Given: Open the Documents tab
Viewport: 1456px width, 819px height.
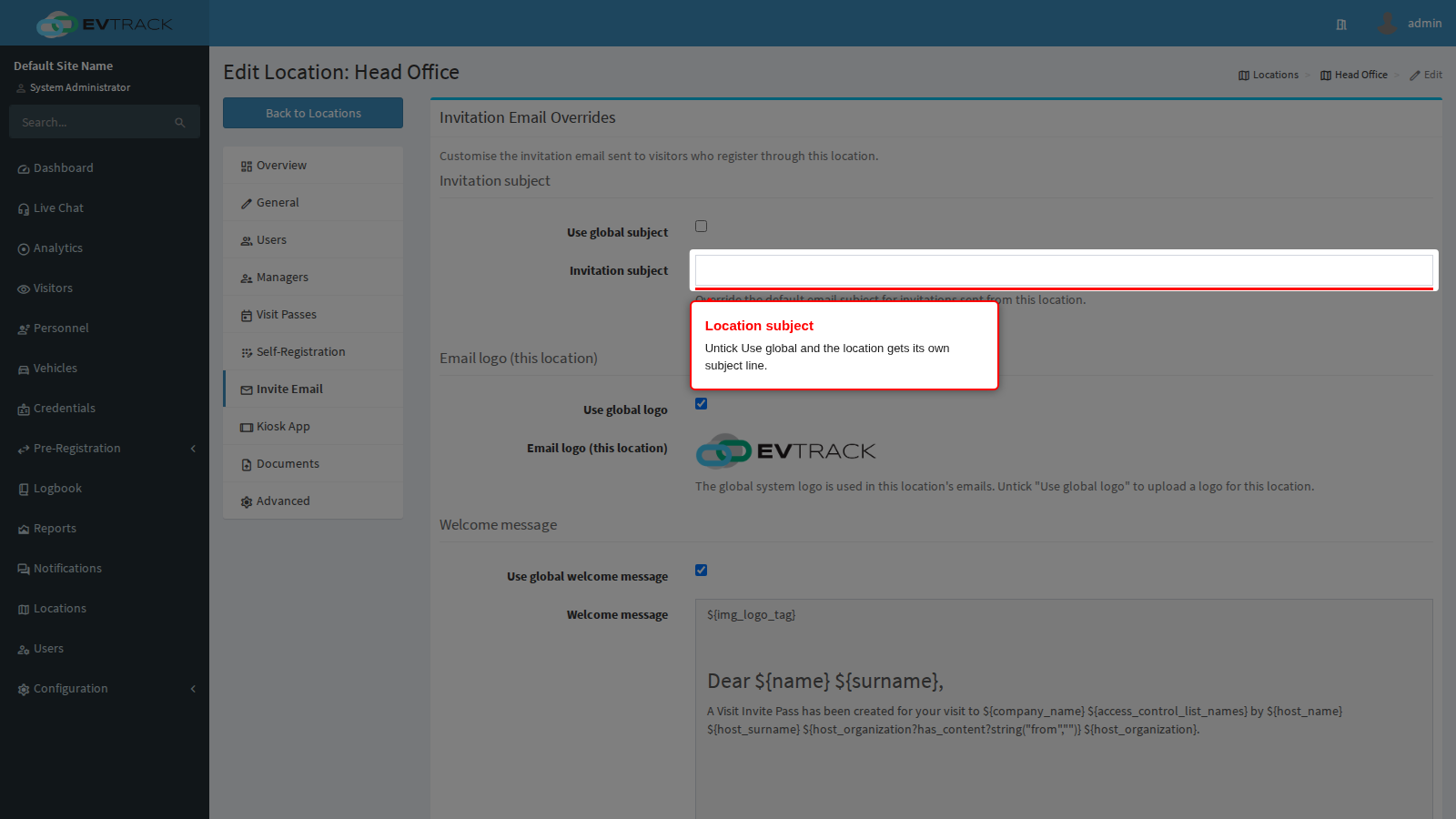Looking at the screenshot, I should (313, 464).
